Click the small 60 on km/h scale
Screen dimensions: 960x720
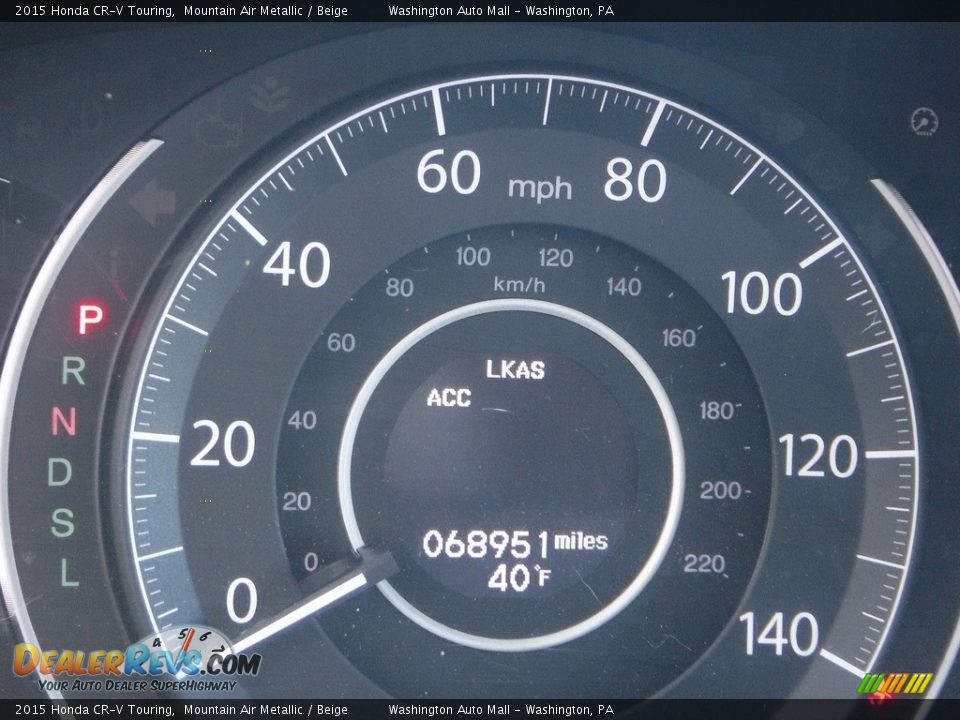341,343
